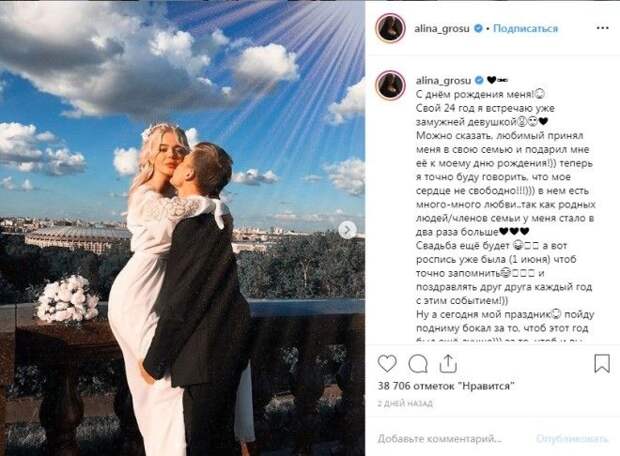Submit comment with Опубликовать button
Image resolution: width=620 pixels, height=456 pixels.
point(572,438)
